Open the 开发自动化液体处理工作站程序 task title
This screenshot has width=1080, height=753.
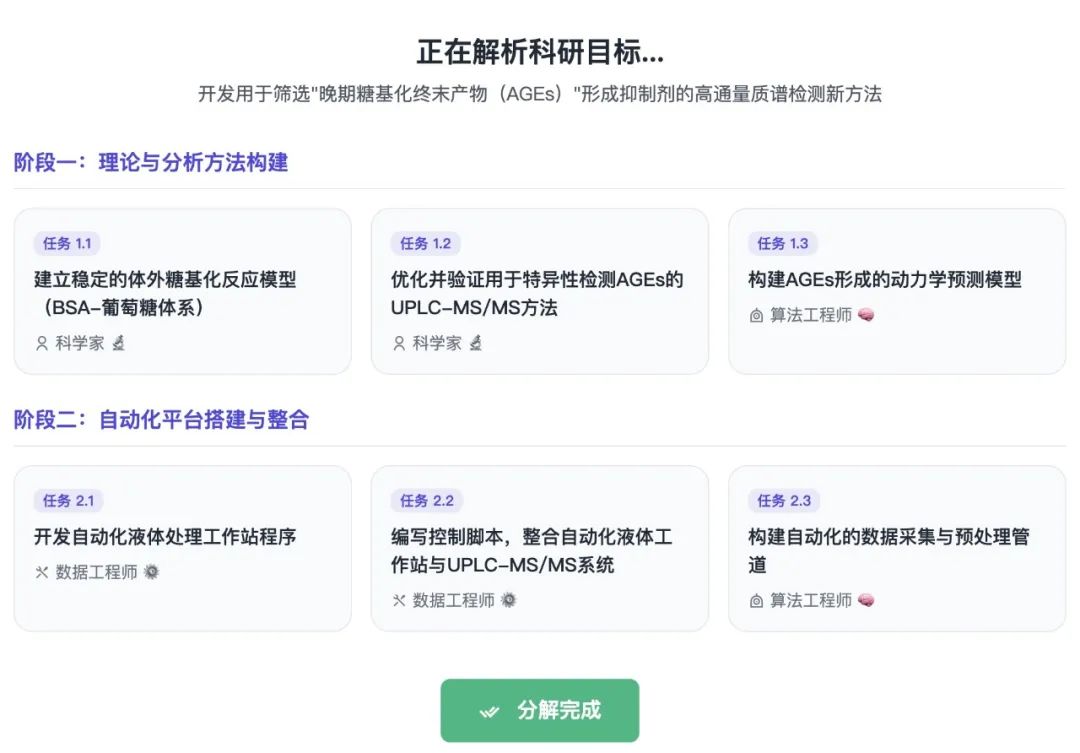(x=165, y=537)
